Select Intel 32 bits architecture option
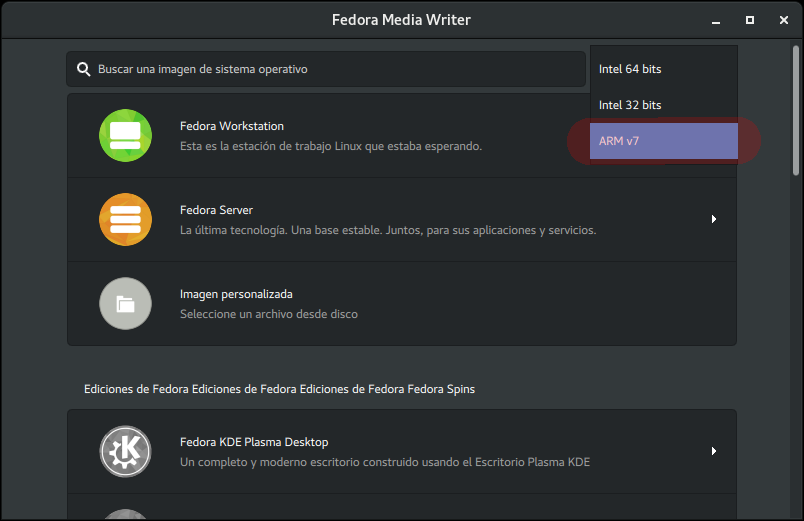804x521 pixels. pos(664,105)
